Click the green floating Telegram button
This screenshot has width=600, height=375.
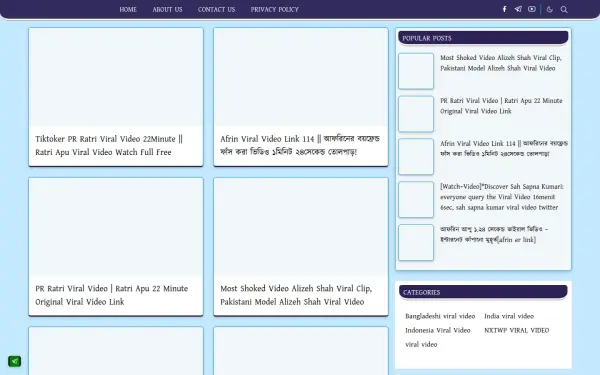point(15,361)
